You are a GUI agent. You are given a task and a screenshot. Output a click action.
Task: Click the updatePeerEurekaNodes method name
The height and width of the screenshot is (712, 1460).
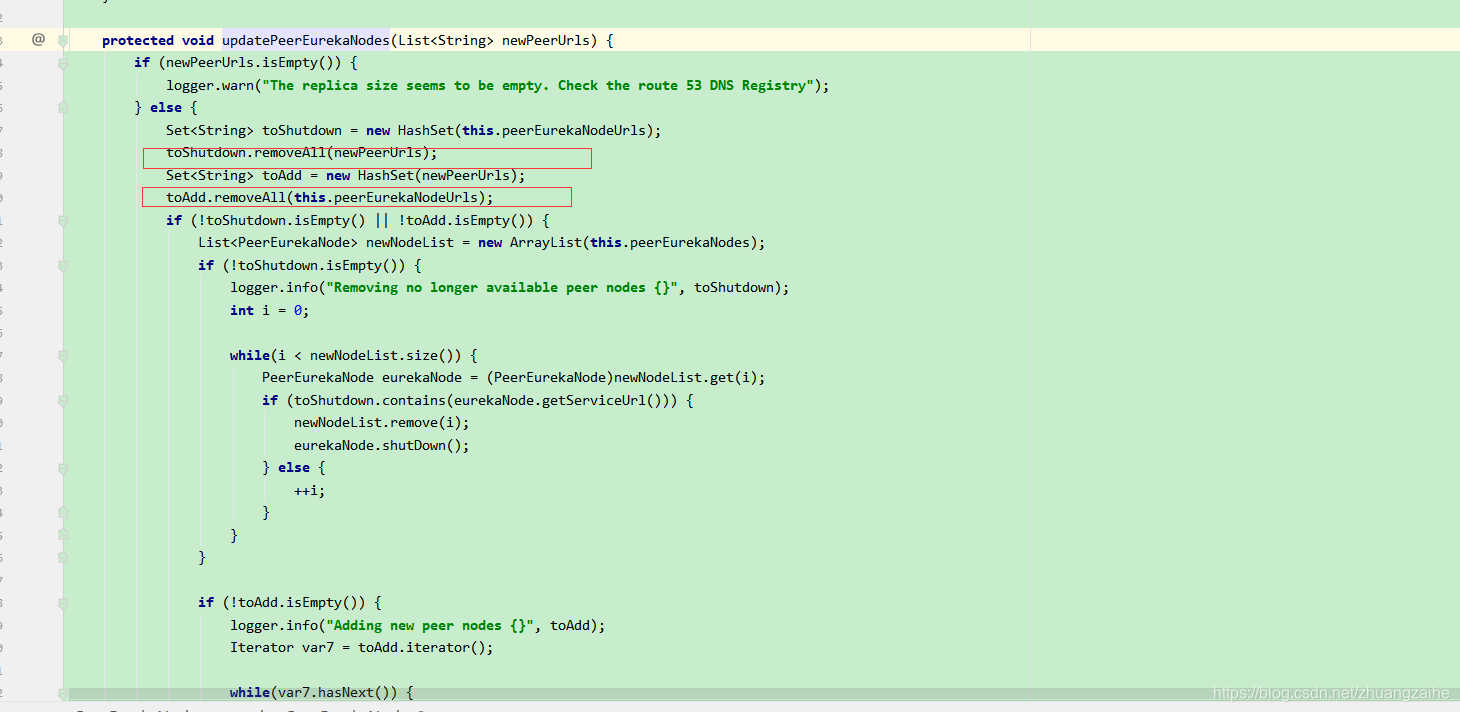pos(305,40)
